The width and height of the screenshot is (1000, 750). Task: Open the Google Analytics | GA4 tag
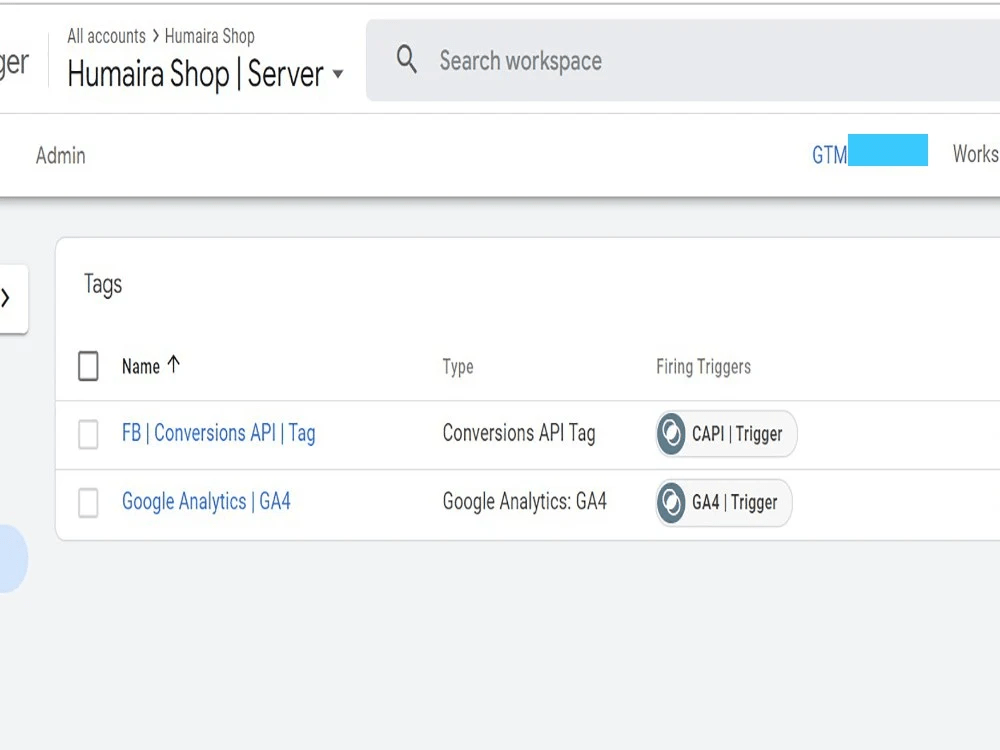(x=206, y=501)
